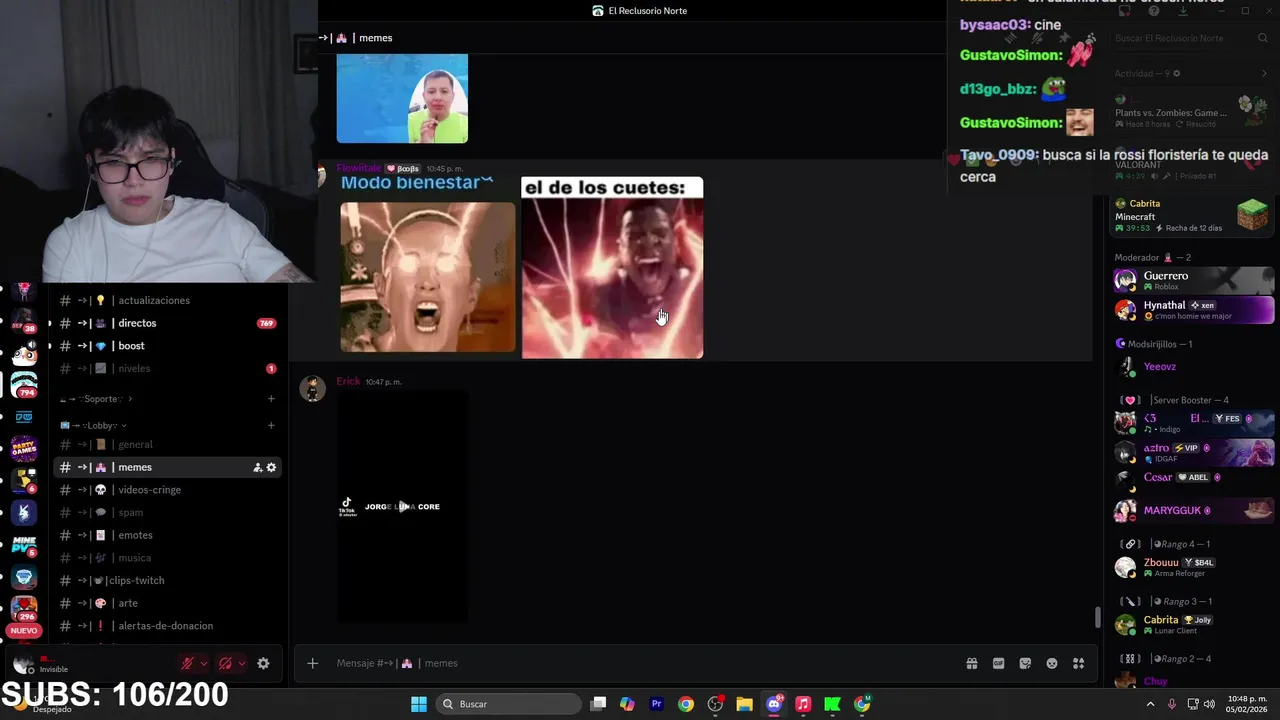Image resolution: width=1280 pixels, height=720 pixels.
Task: Select the memes channel
Action: coord(168,467)
